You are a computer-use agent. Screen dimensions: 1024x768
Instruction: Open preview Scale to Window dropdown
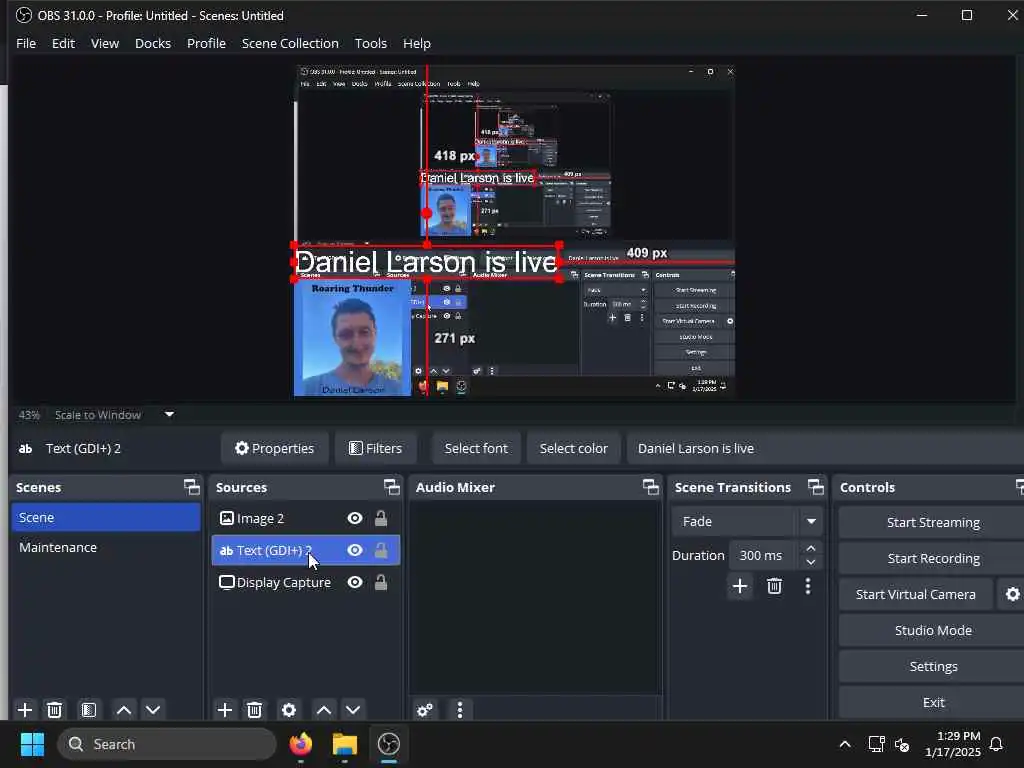[169, 415]
